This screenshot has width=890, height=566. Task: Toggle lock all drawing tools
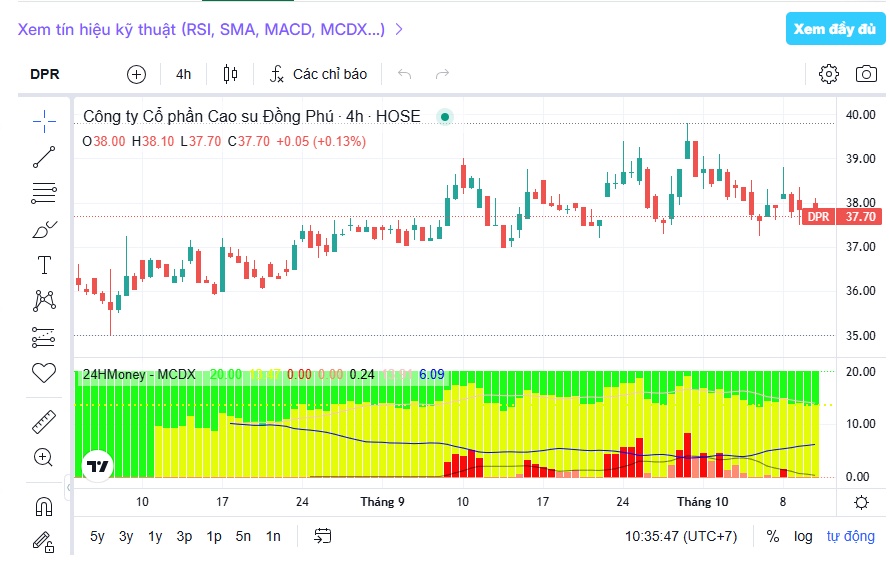click(x=44, y=542)
